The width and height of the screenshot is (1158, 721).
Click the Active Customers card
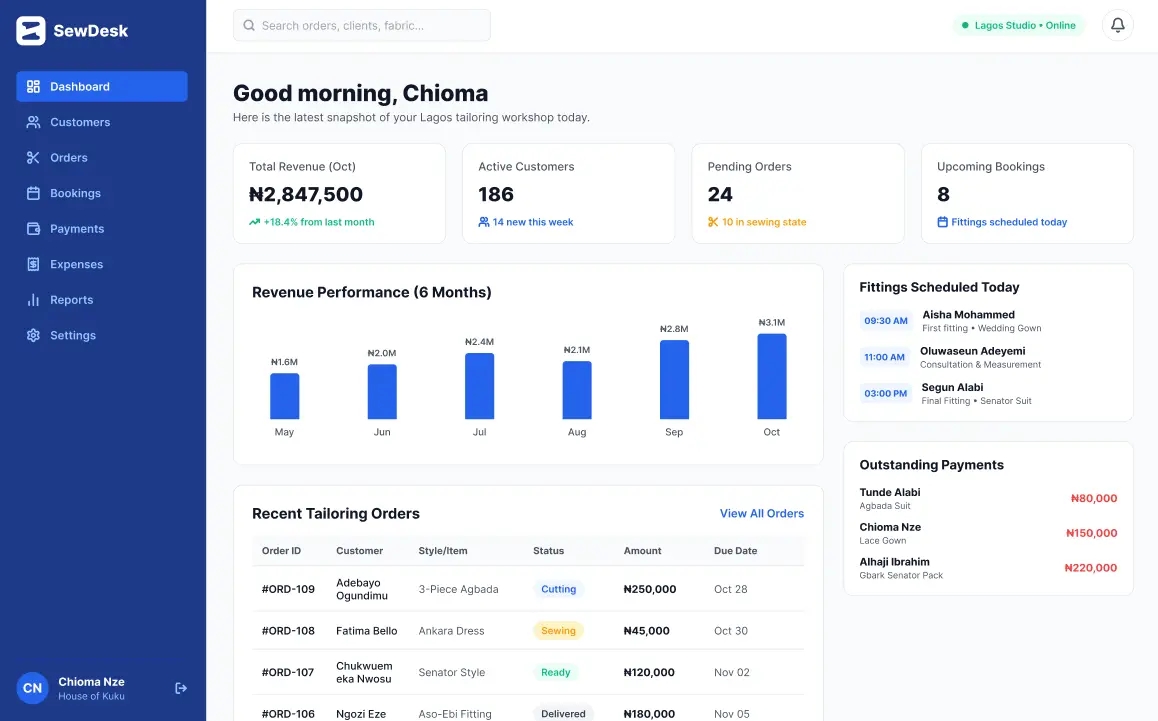569,194
